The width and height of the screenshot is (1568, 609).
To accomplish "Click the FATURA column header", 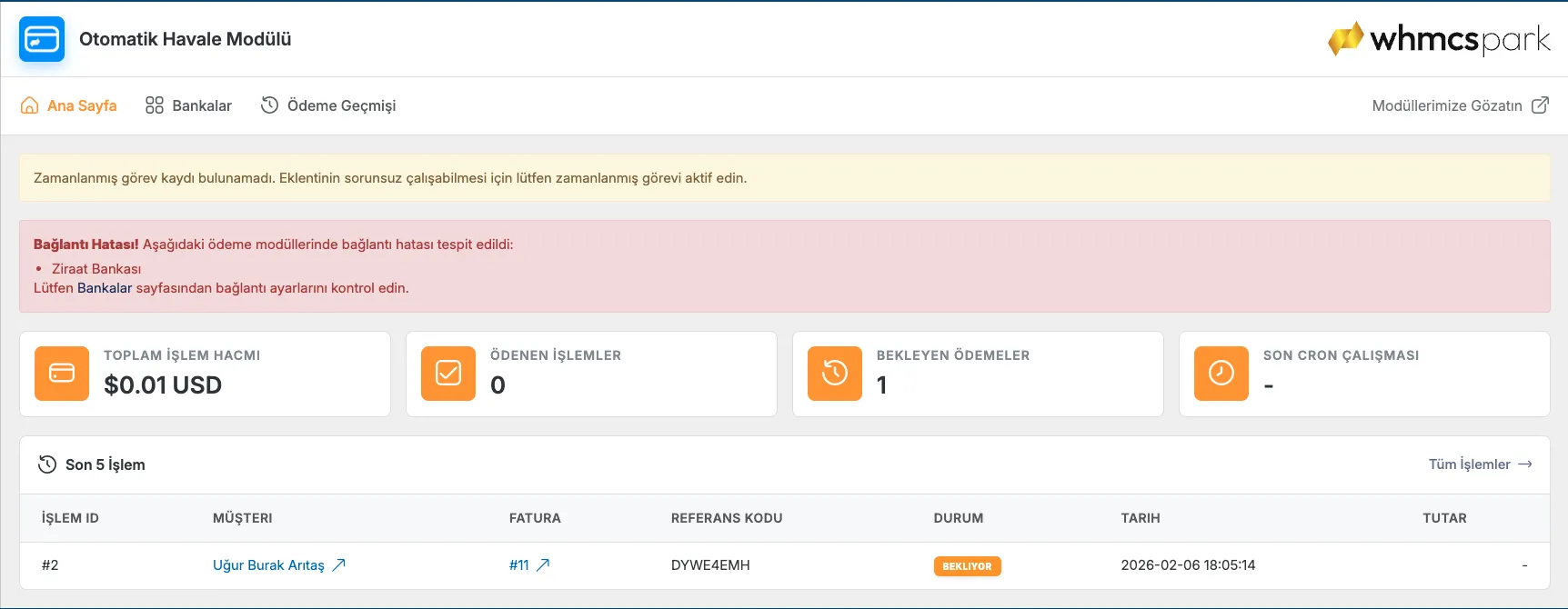I will point(535,518).
